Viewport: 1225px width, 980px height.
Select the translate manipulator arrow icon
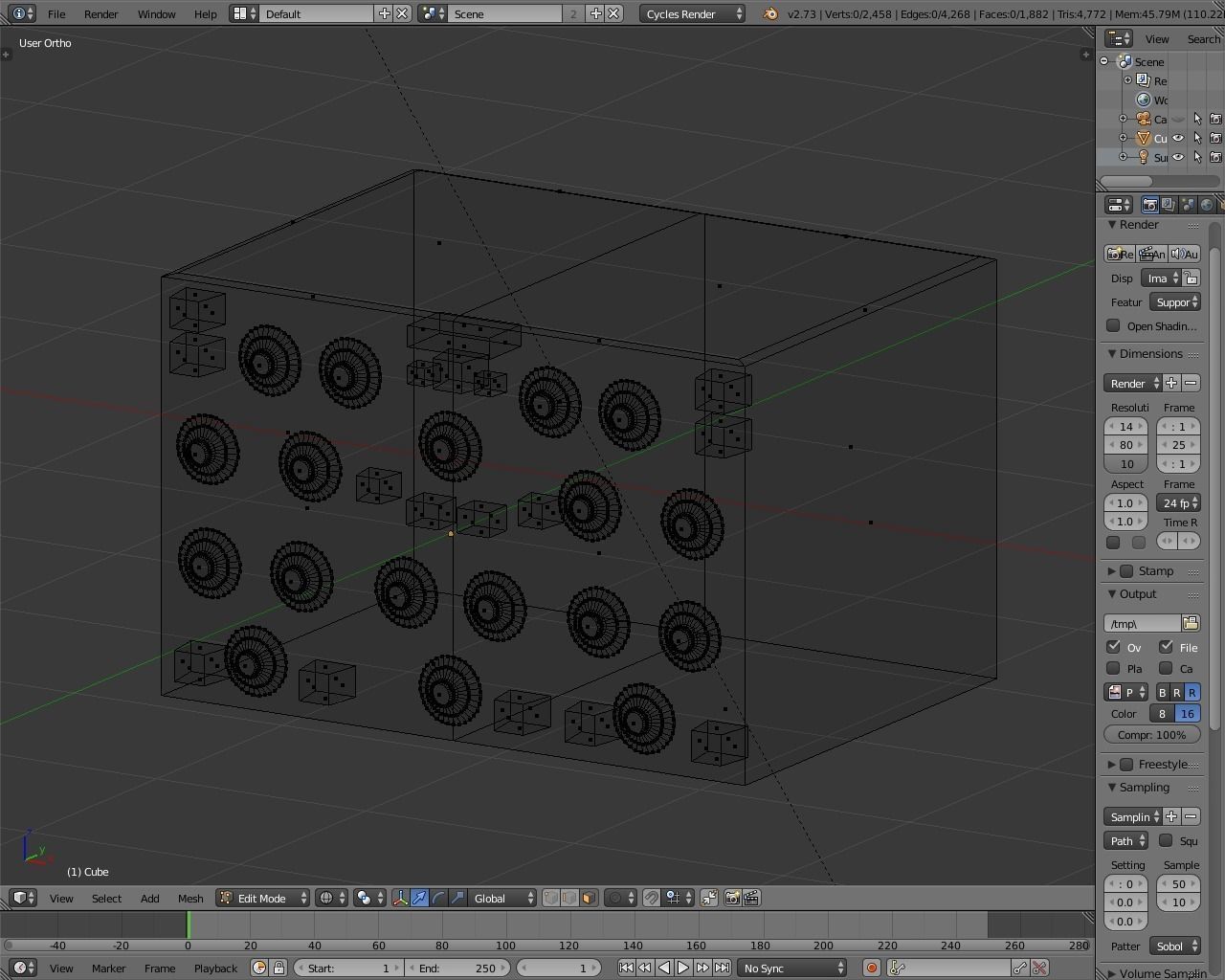419,898
